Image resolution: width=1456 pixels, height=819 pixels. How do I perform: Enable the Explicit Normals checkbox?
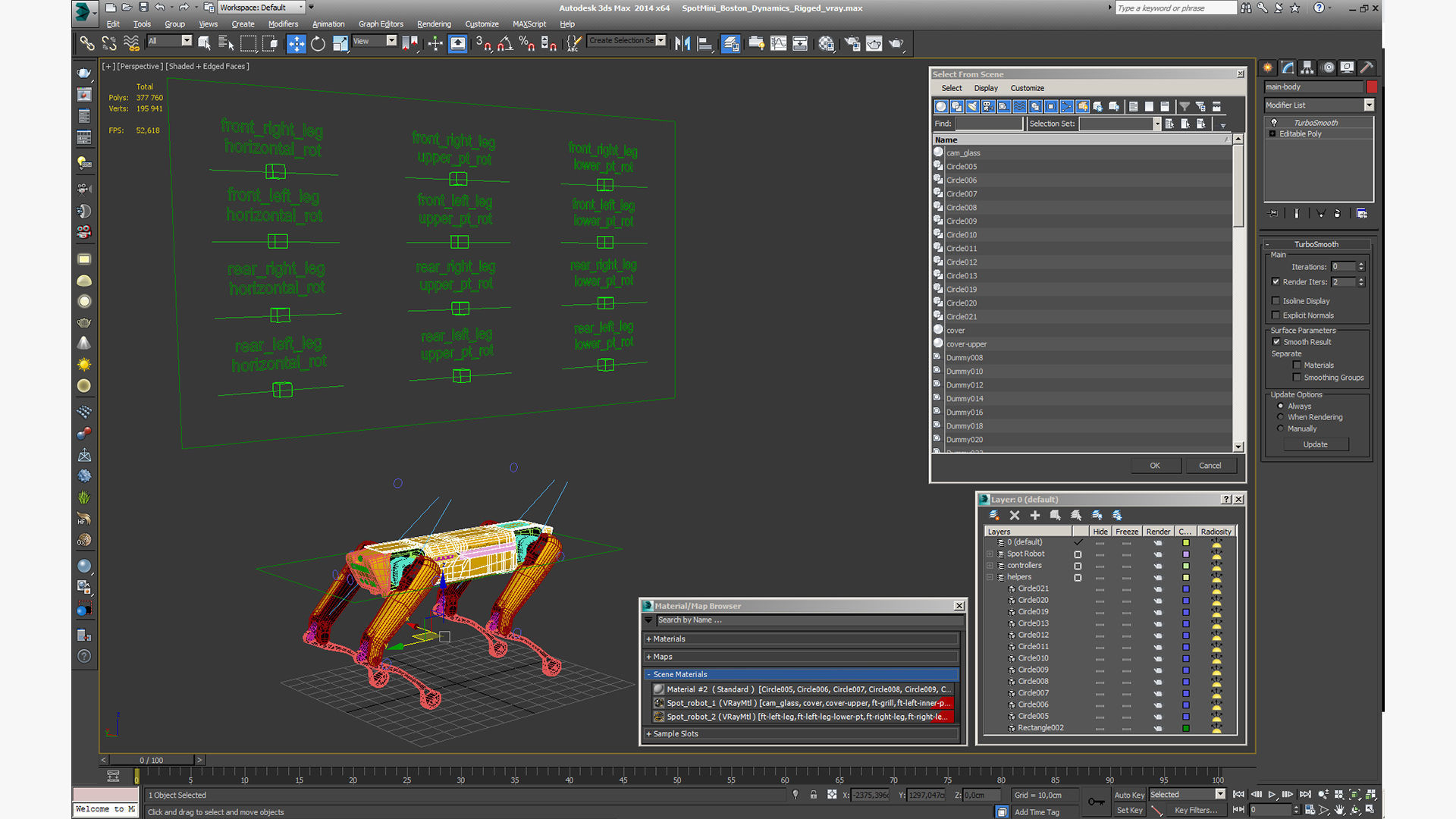pos(1276,315)
